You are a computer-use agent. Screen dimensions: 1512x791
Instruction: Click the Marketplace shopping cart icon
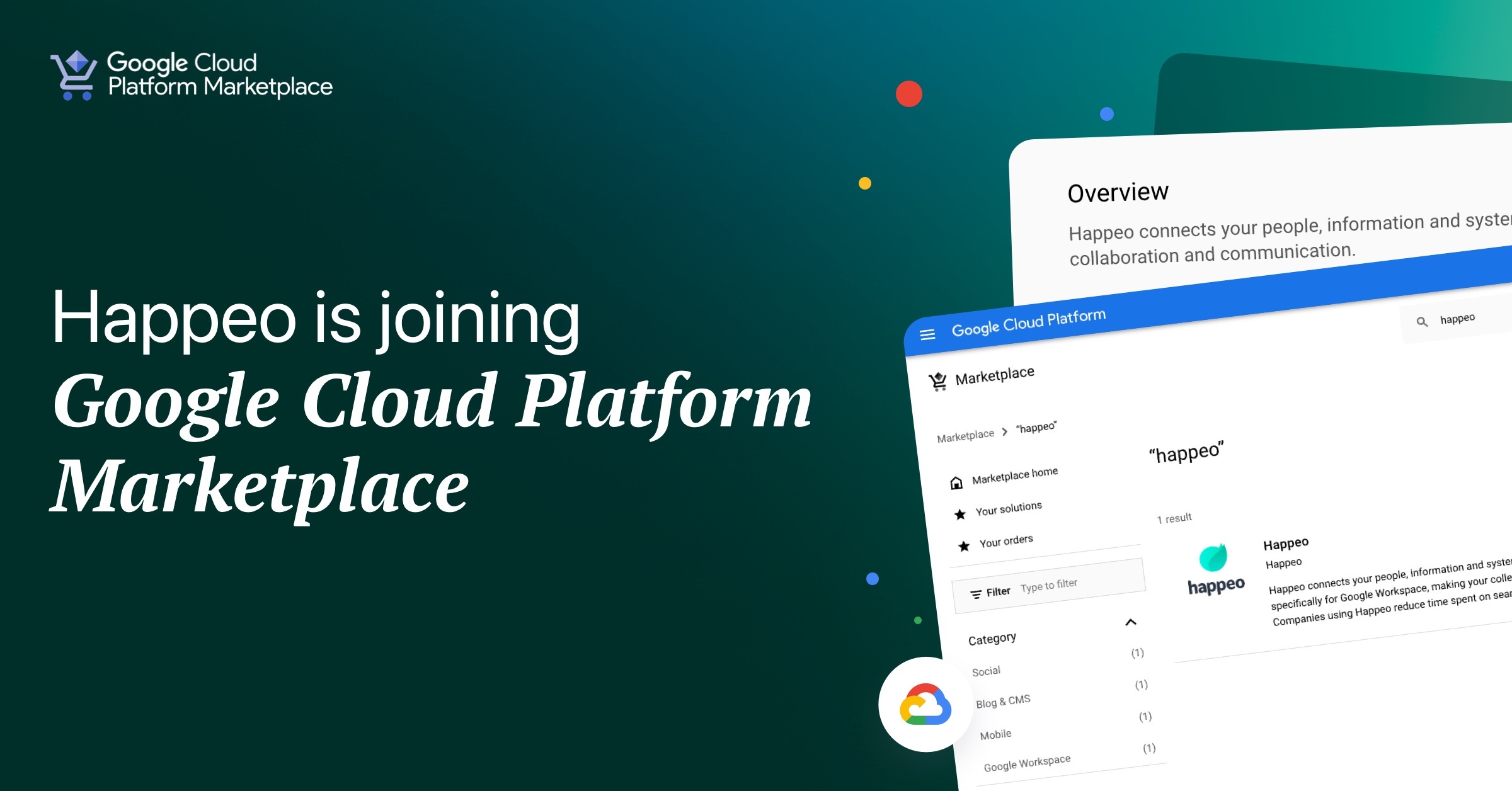tap(937, 382)
